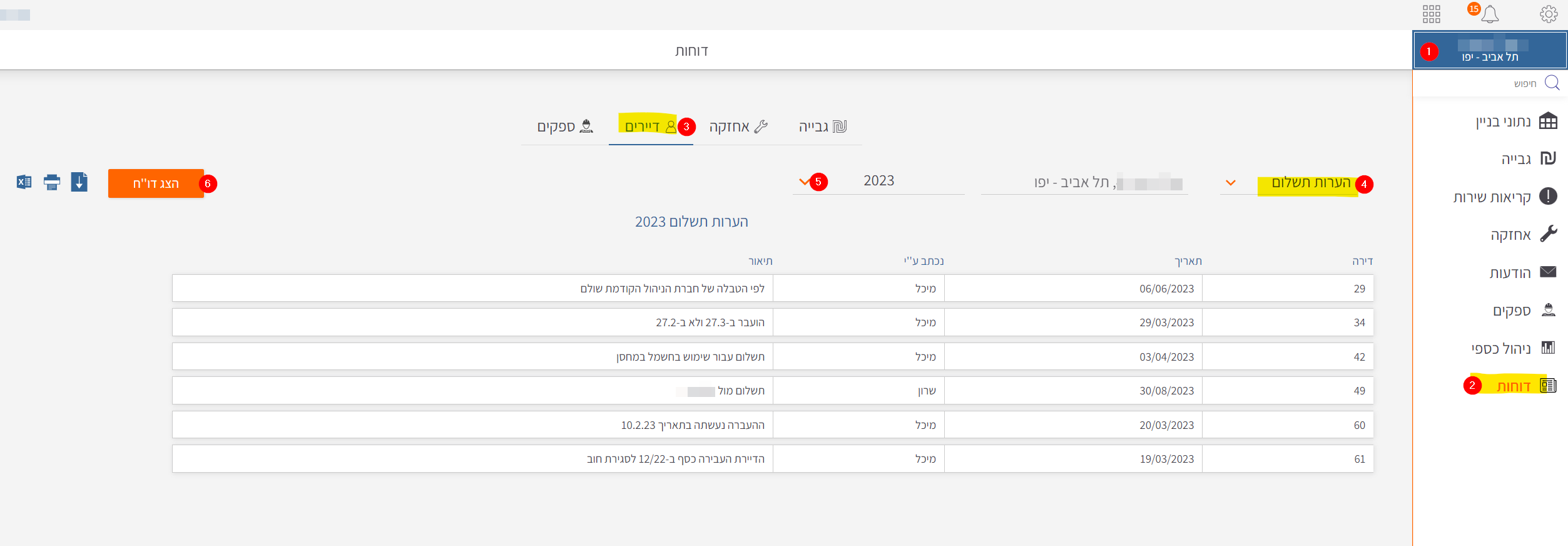This screenshot has width=1568, height=546.
Task: Select the ספקים reports tab
Action: [x=564, y=126]
